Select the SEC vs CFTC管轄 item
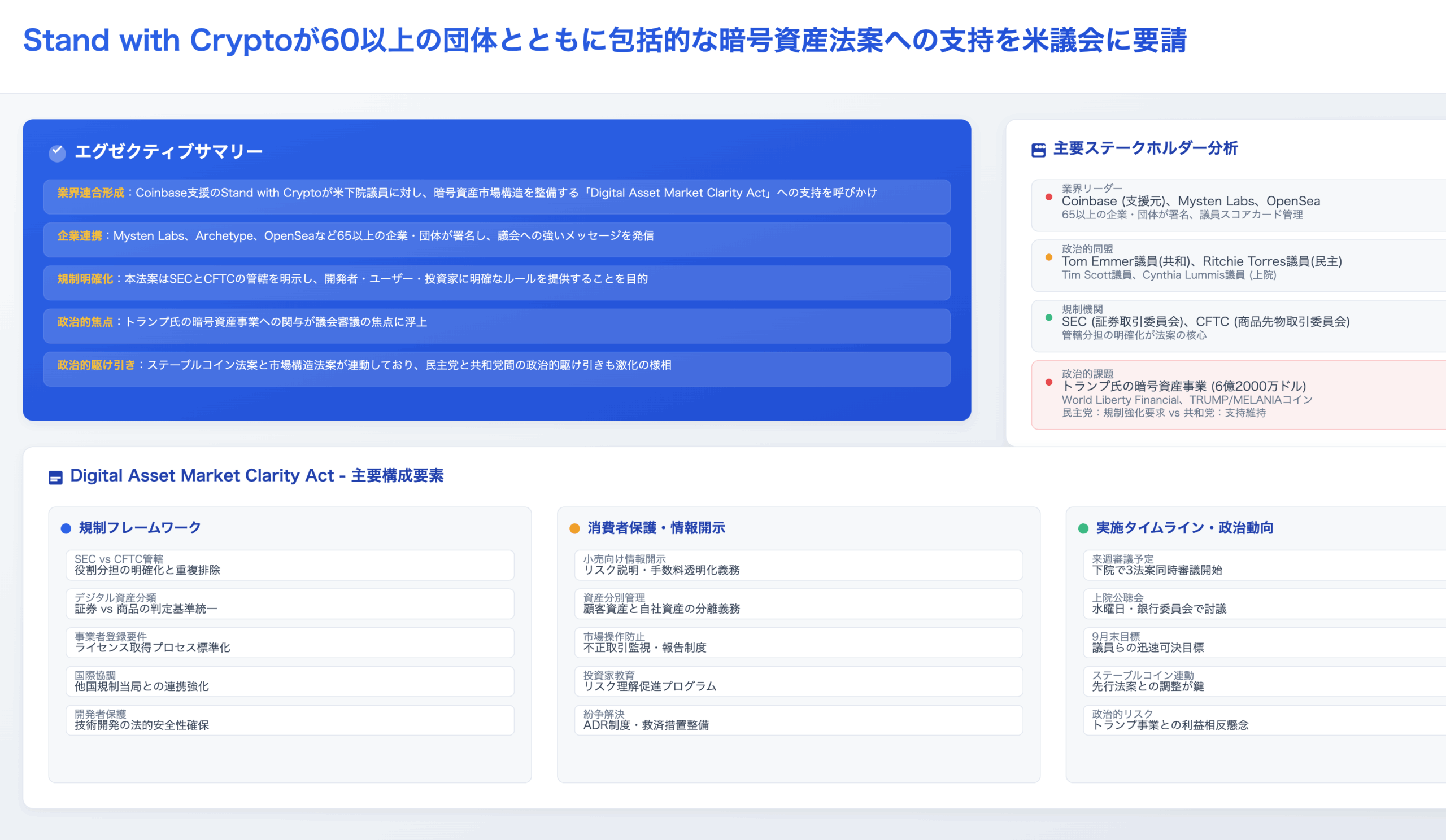The width and height of the screenshot is (1446, 840). coord(290,565)
